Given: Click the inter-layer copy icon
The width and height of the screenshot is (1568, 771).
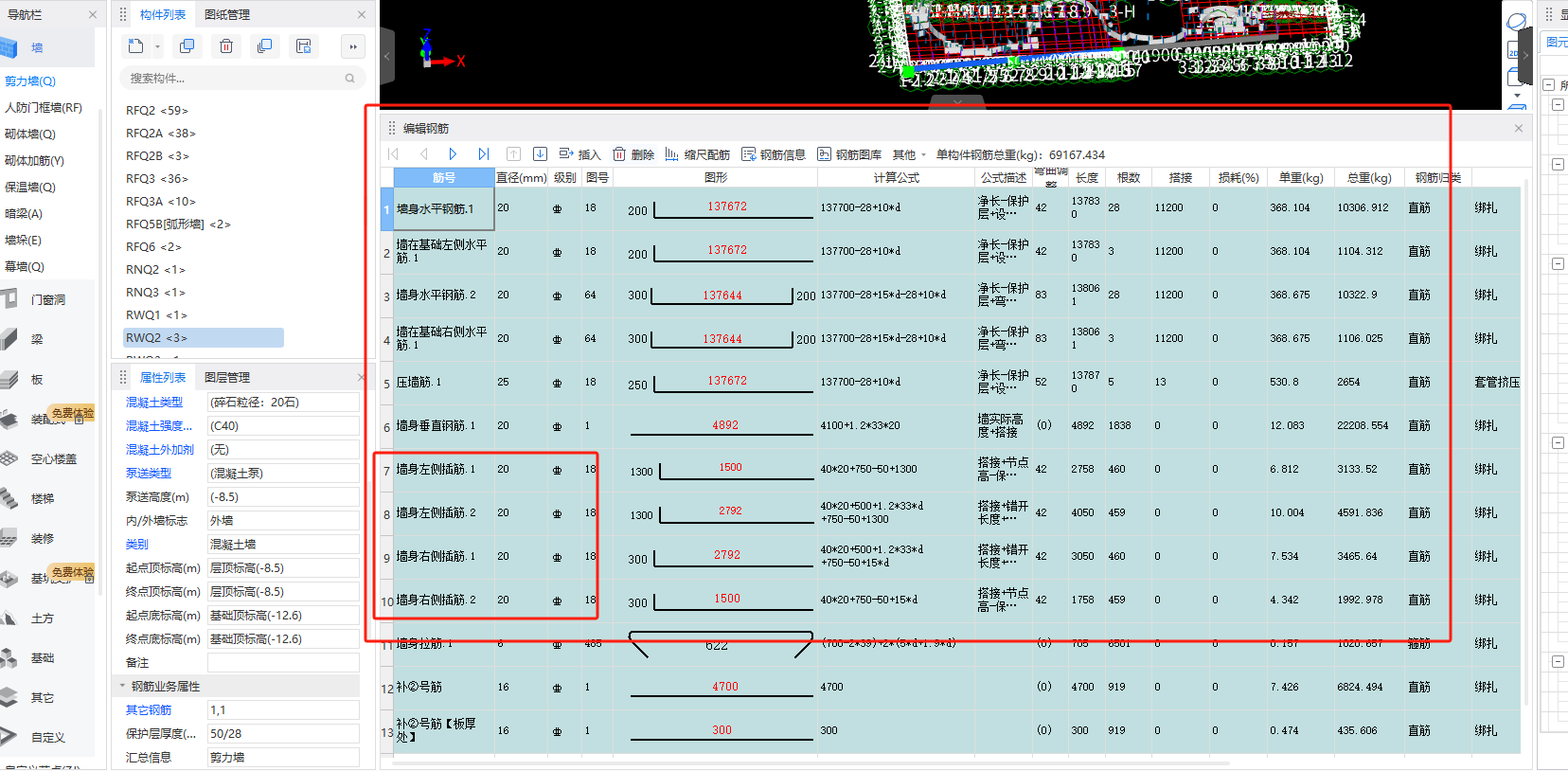Looking at the screenshot, I should (x=265, y=46).
